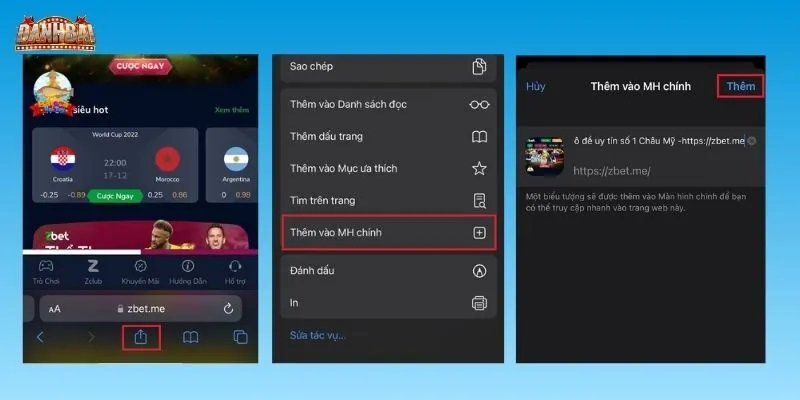
Task: Open the Zclub tab
Action: 93,272
